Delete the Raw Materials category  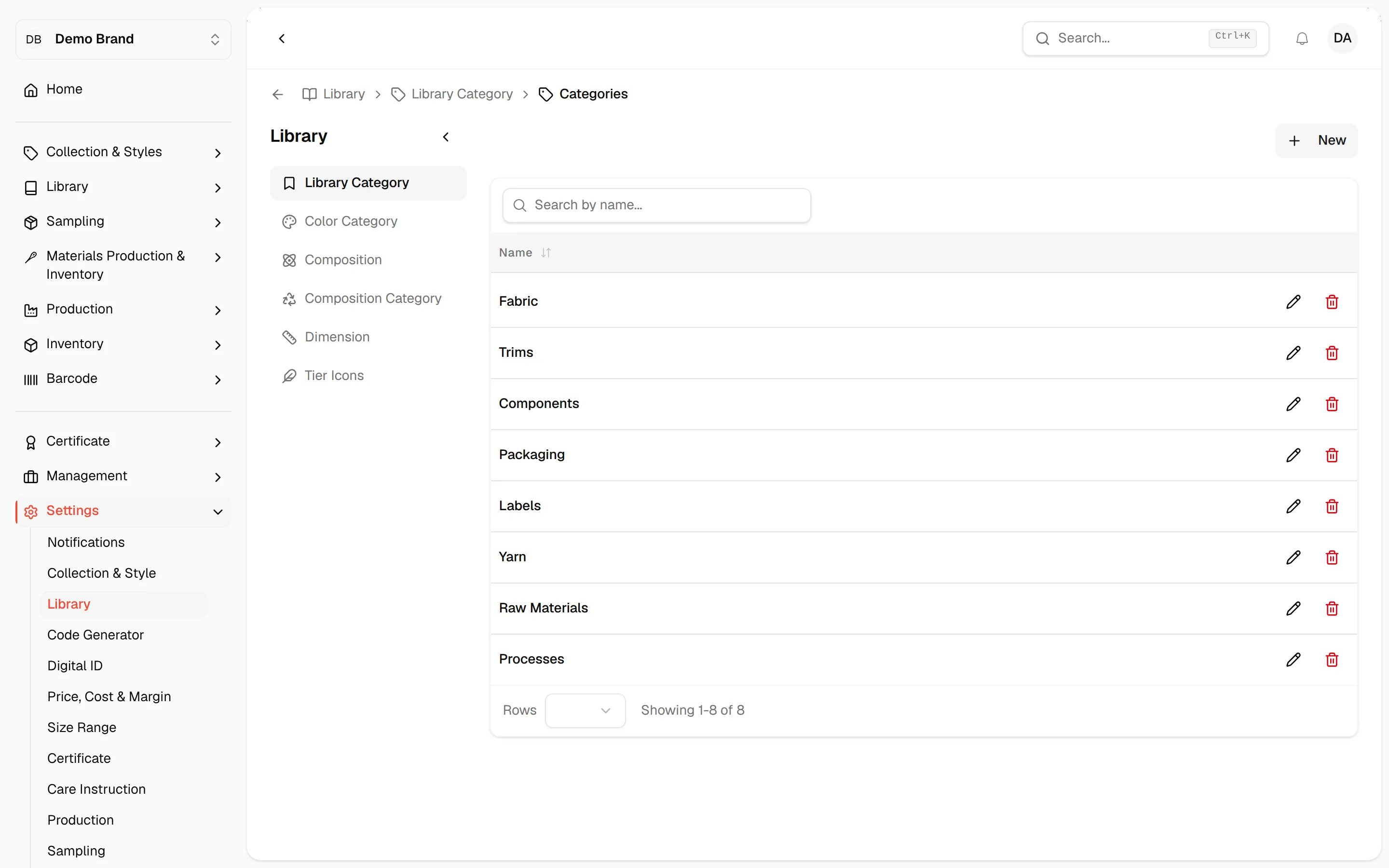pos(1332,608)
